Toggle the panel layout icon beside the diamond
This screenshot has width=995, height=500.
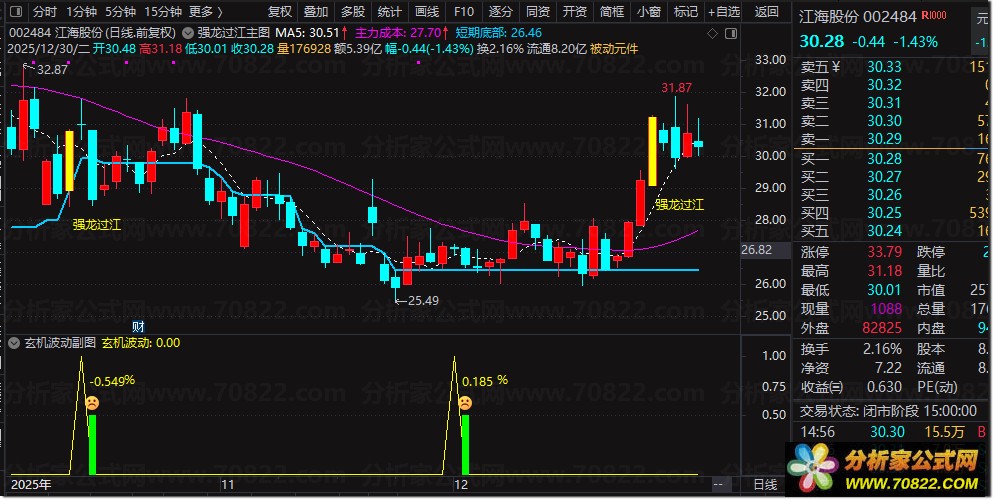click(x=731, y=33)
